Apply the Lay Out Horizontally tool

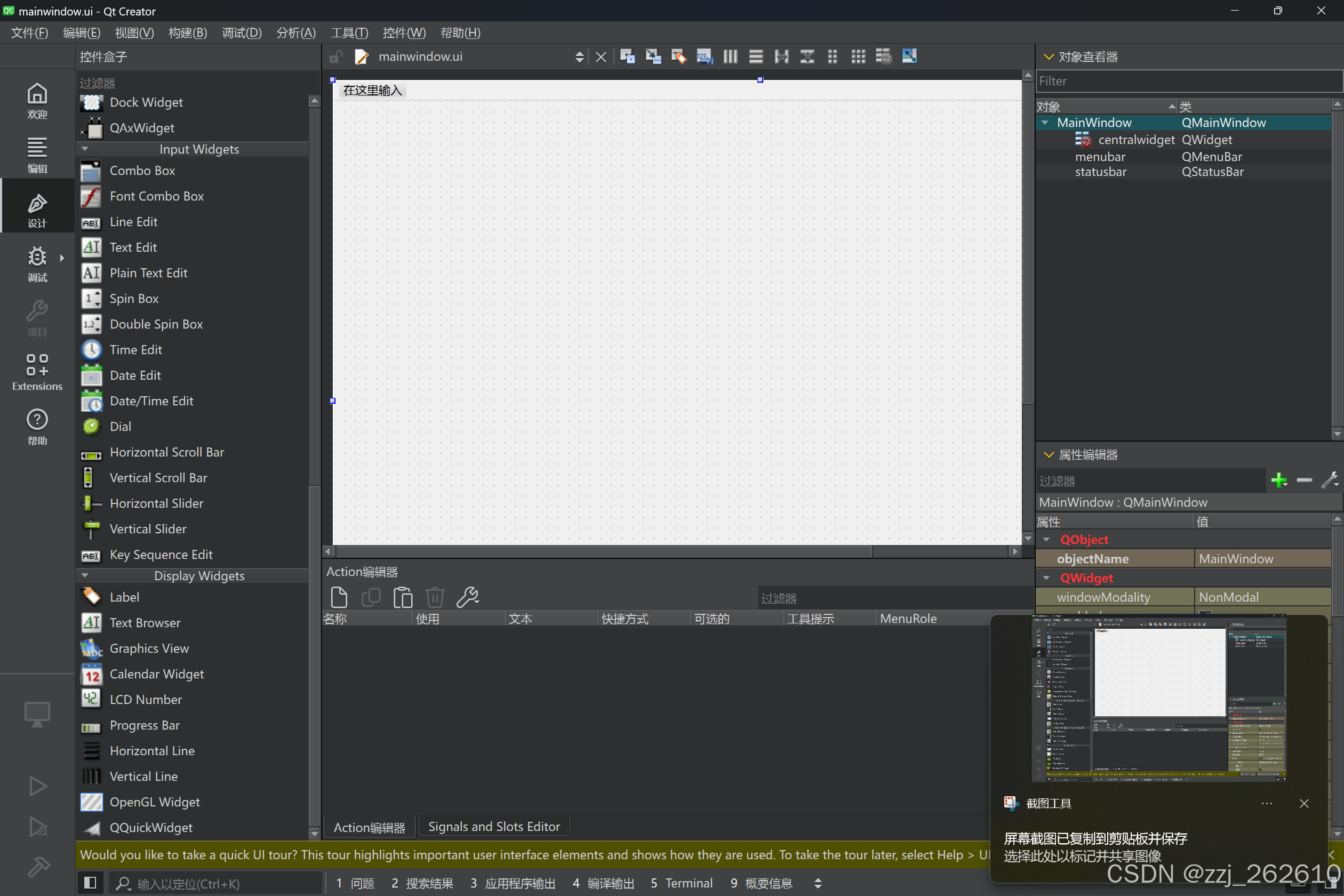pyautogui.click(x=730, y=57)
